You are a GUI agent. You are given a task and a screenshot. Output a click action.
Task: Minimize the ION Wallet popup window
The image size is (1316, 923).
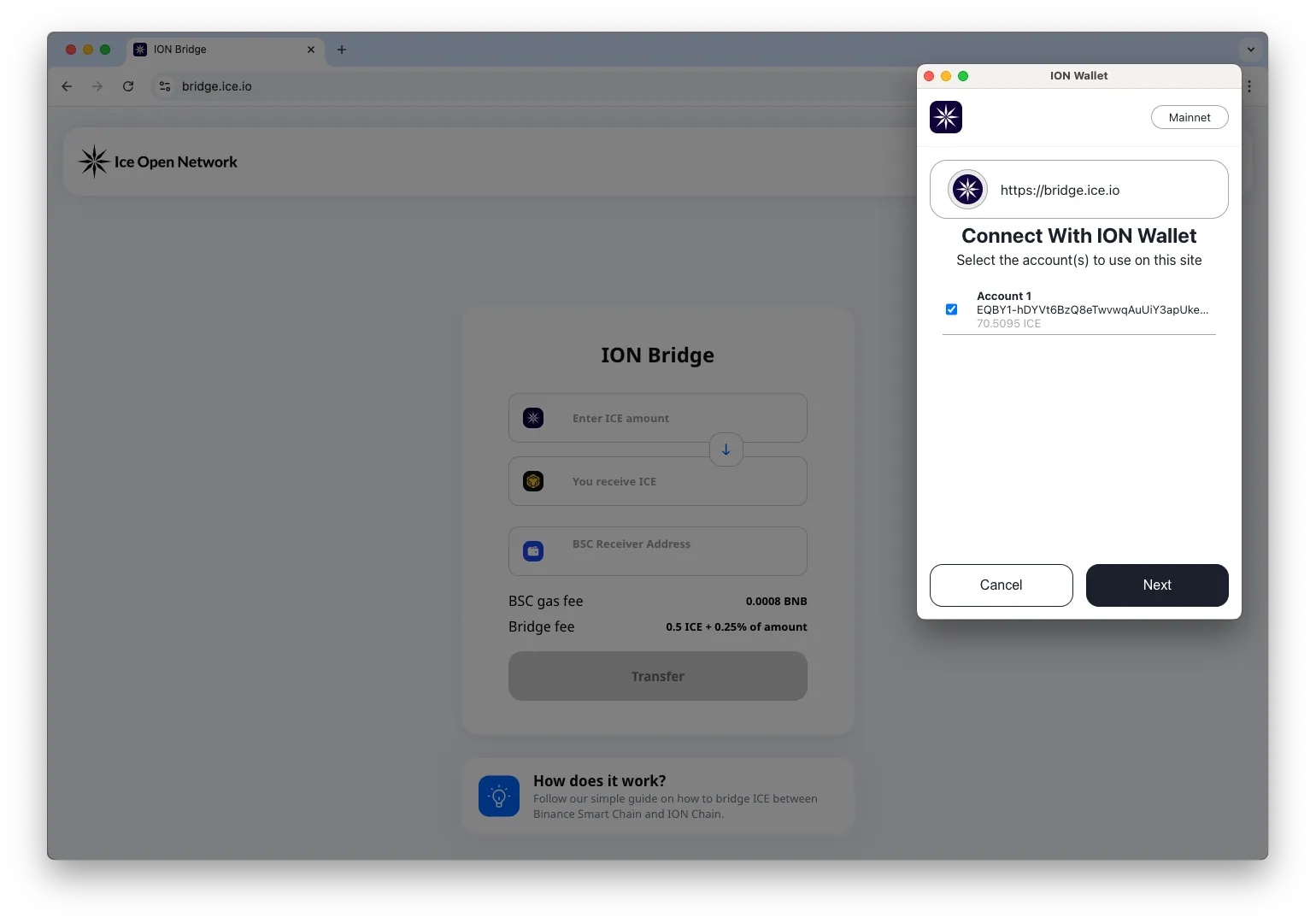946,76
